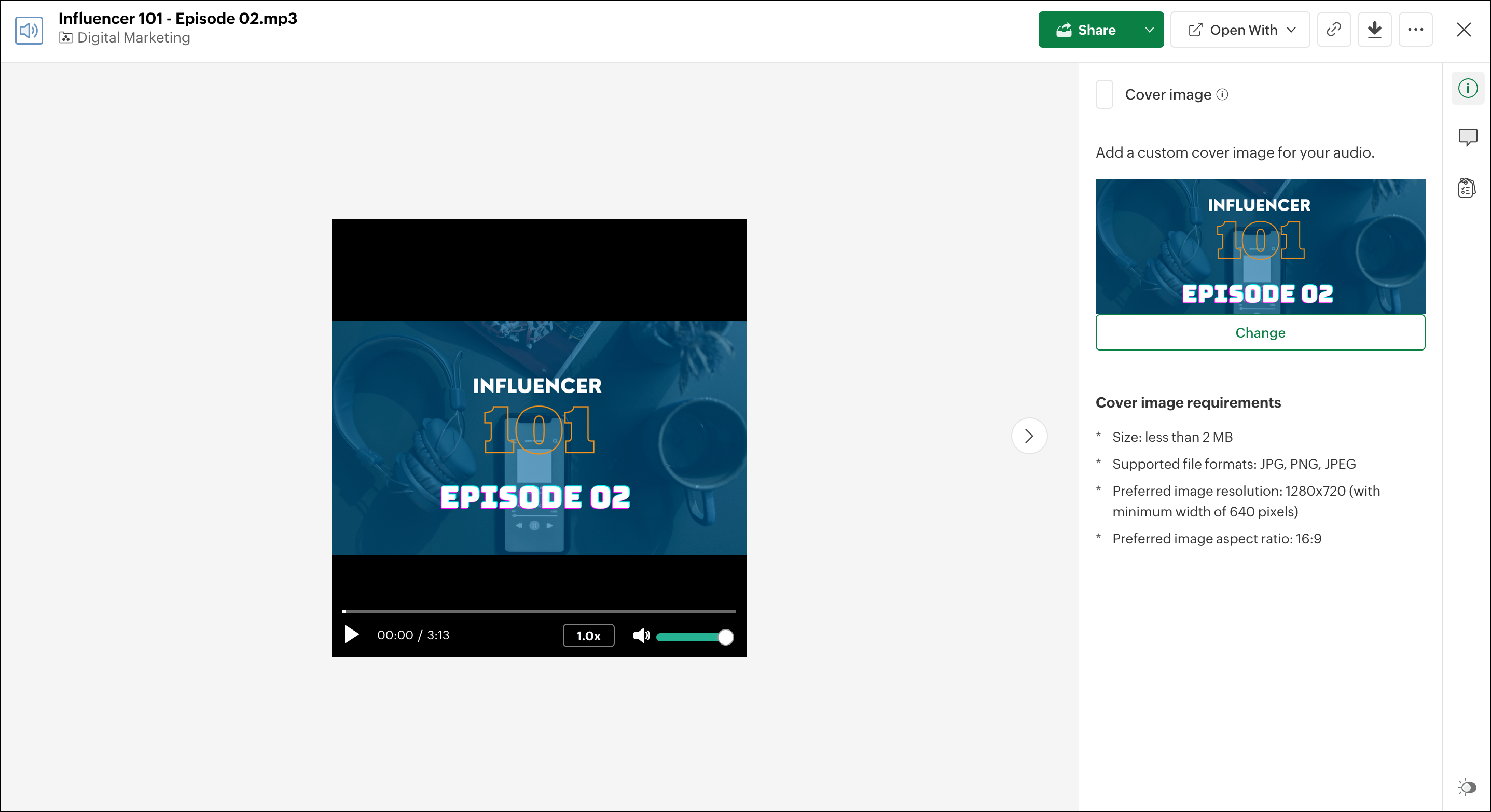Open the more options ellipsis menu
1491x812 pixels.
point(1415,30)
